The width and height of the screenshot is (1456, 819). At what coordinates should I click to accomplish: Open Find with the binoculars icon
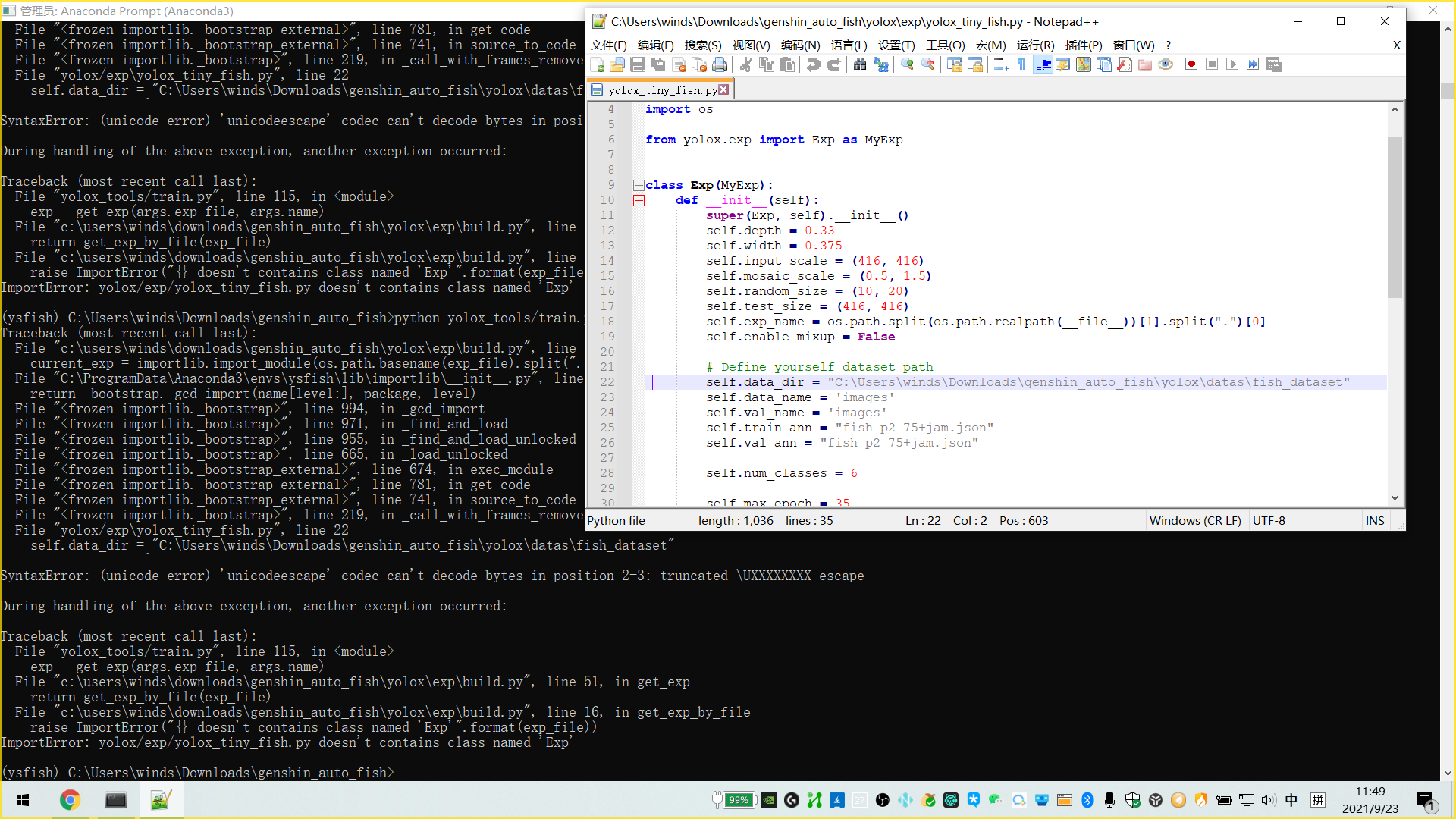860,65
